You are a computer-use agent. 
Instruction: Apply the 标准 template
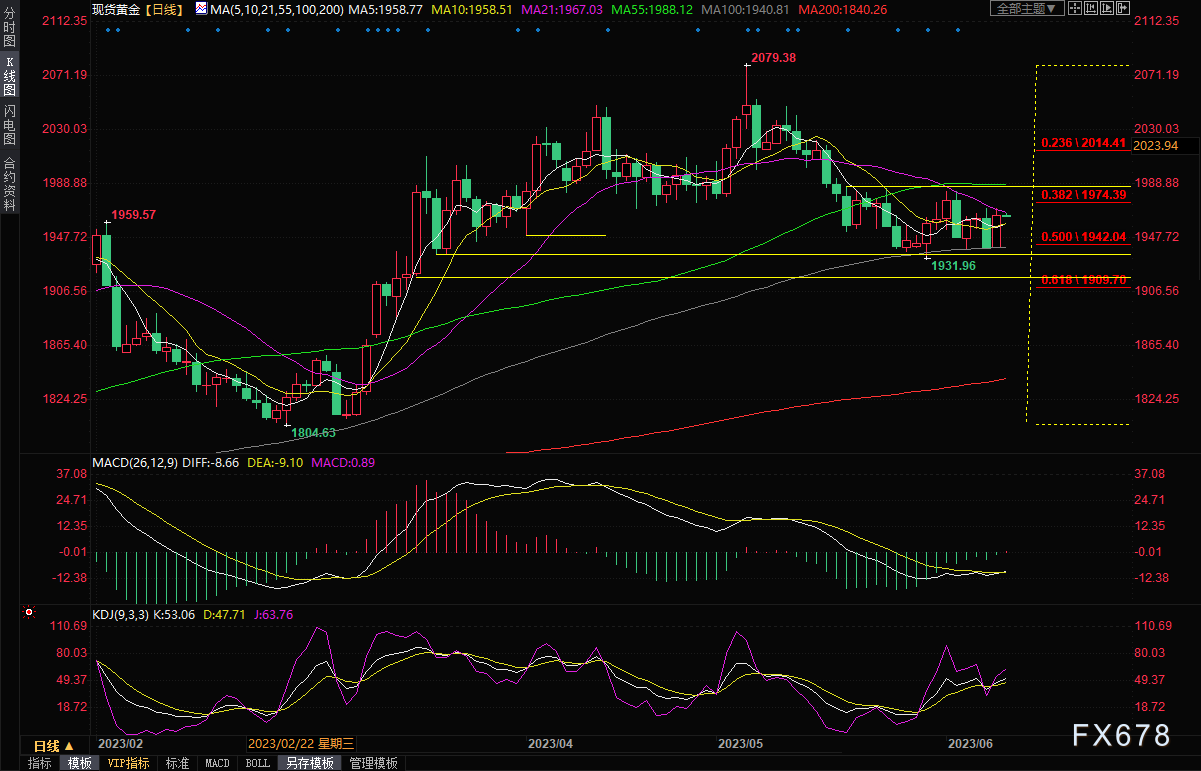177,763
